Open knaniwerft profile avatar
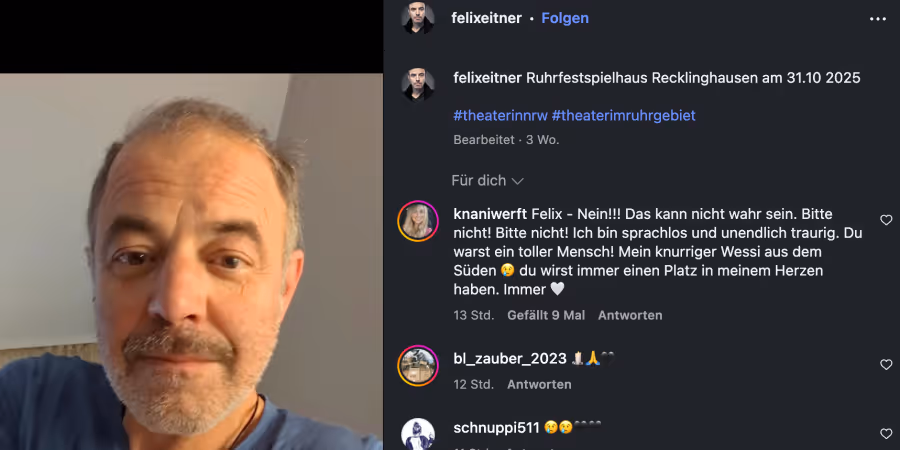 pos(418,221)
